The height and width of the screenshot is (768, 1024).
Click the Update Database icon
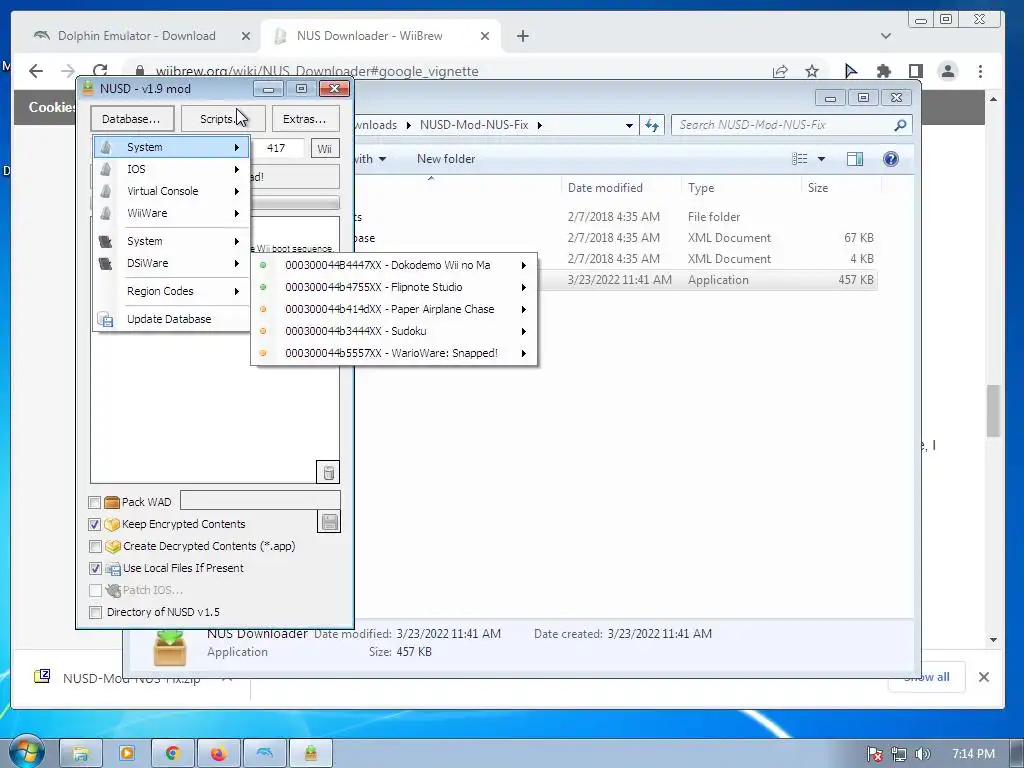pos(105,319)
